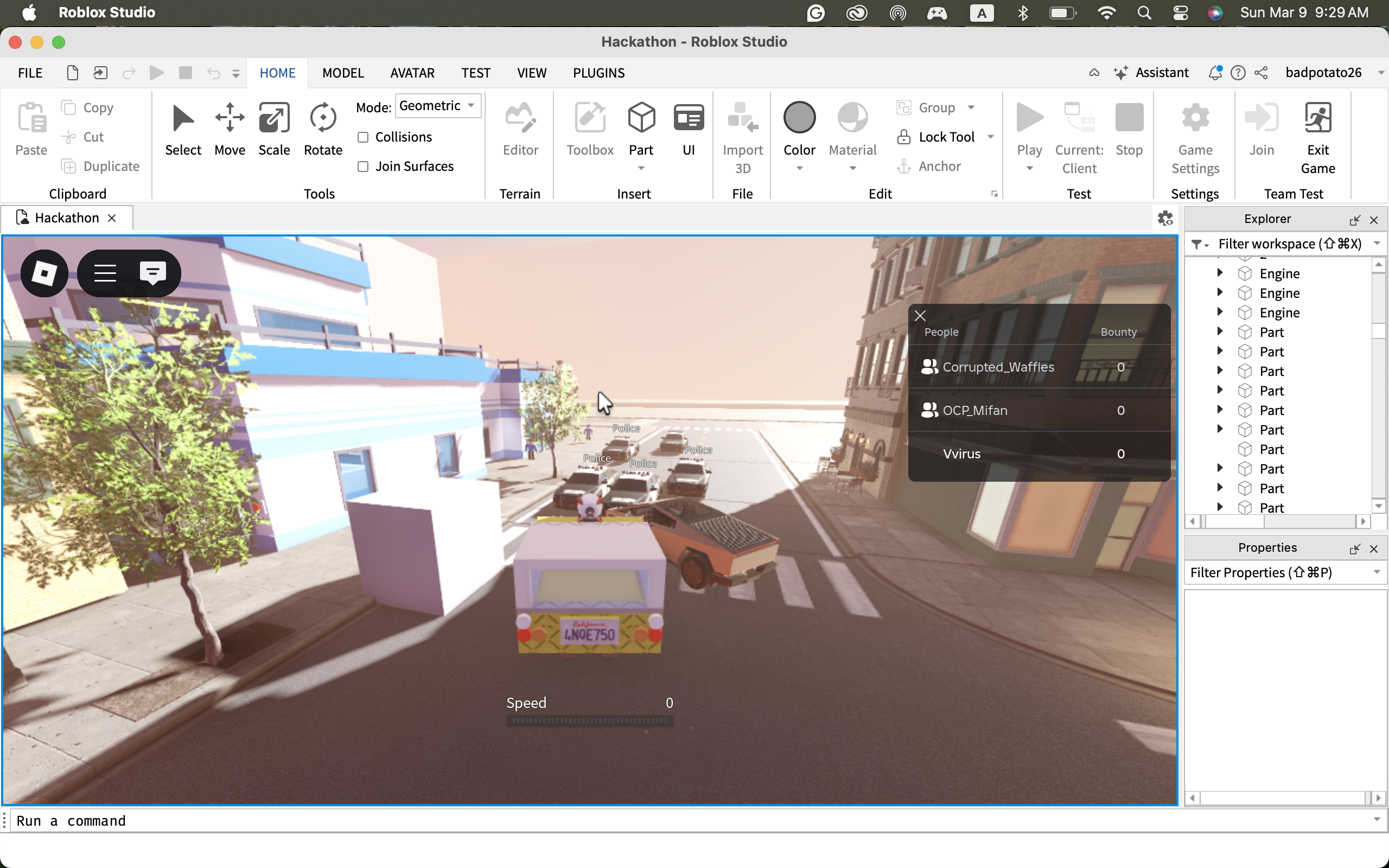Switch to the PLUGINS tab

598,73
